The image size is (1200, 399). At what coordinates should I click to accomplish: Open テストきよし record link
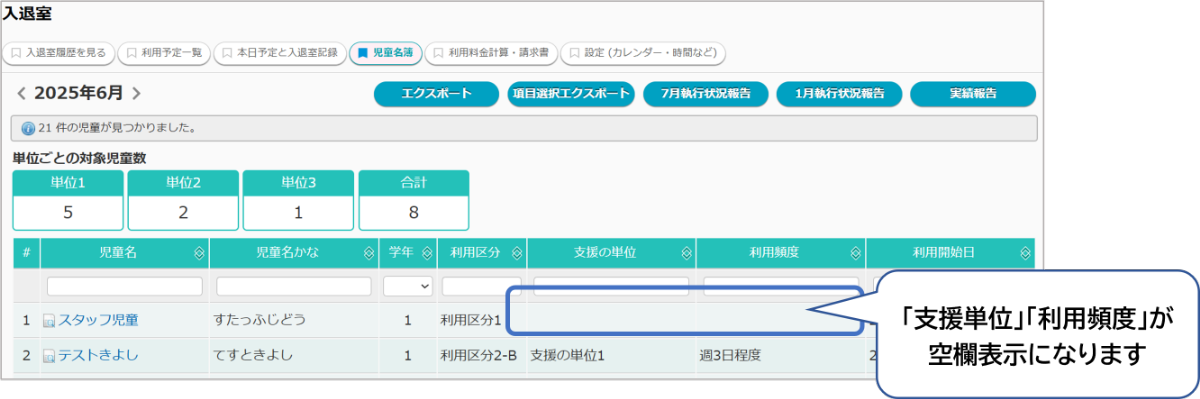click(x=98, y=355)
